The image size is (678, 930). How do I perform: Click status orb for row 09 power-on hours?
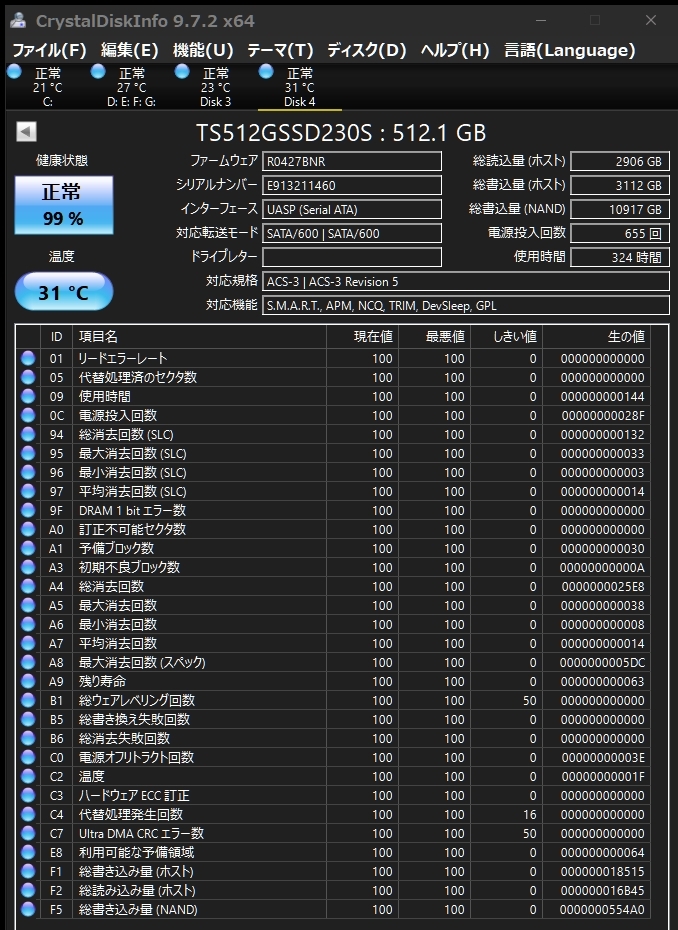28,396
